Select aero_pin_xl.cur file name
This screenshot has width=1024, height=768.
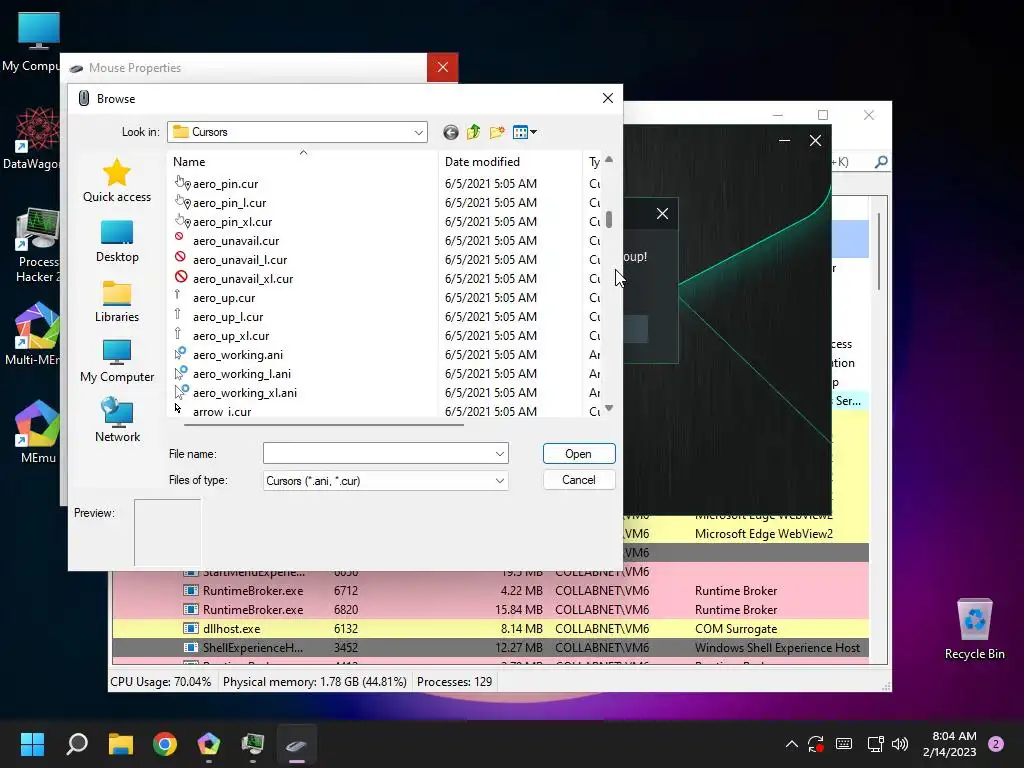click(232, 222)
